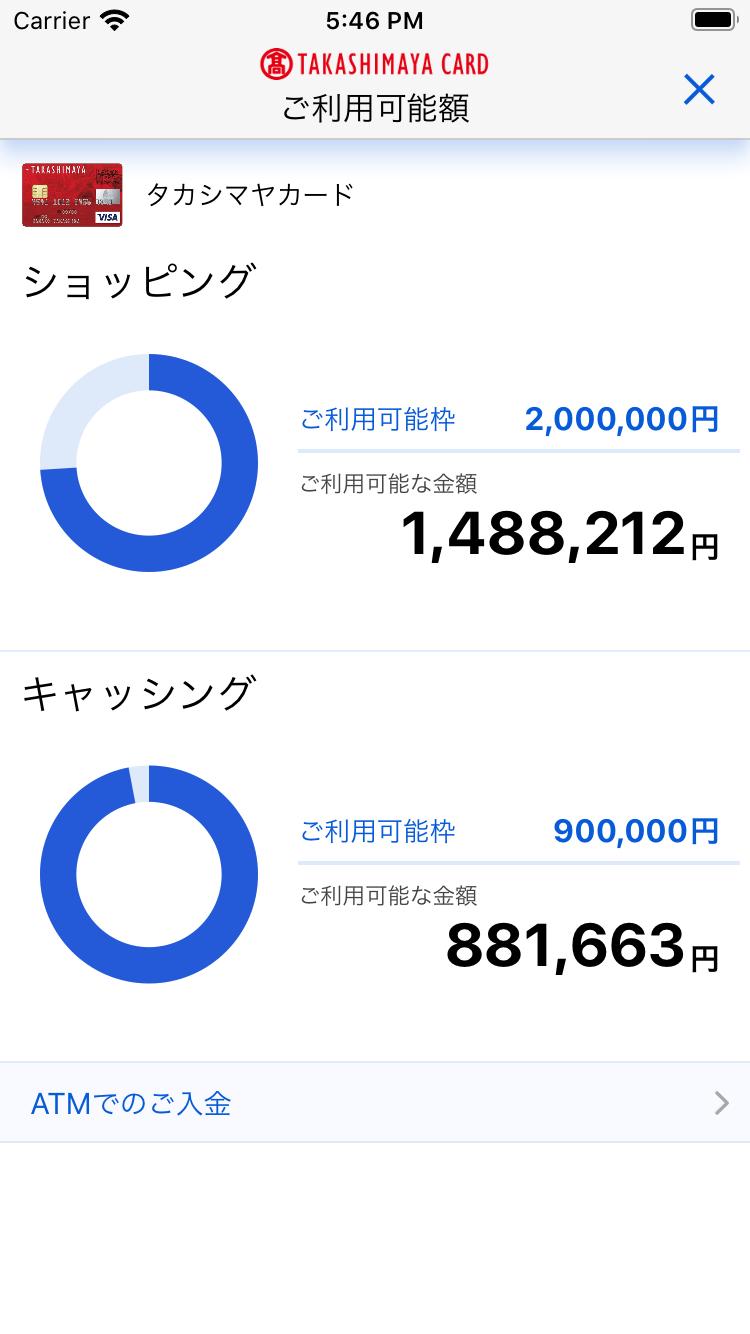750x1334 pixels.
Task: Tap the VISA logo on the card image
Action: tap(107, 217)
